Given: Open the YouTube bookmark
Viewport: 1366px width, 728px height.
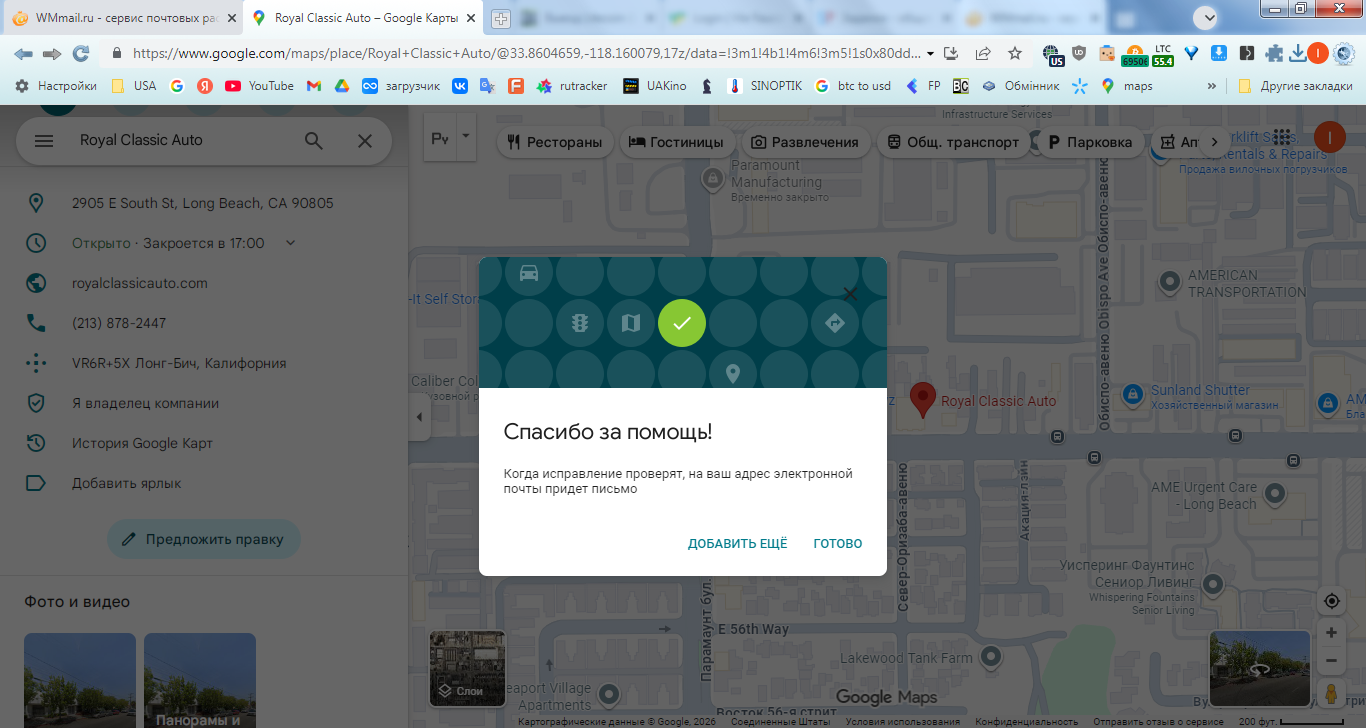Looking at the screenshot, I should (260, 86).
